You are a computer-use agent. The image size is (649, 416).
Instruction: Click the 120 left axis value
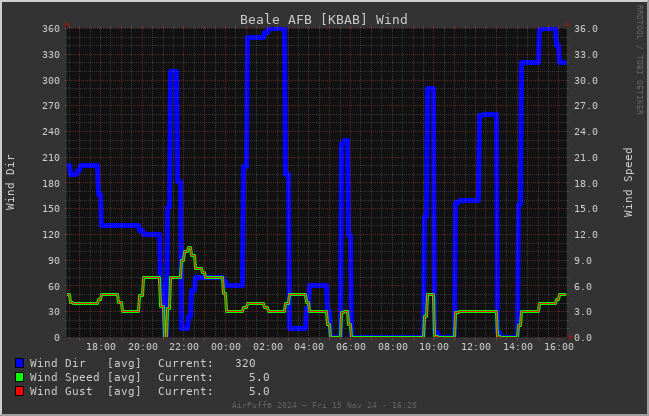pyautogui.click(x=51, y=235)
